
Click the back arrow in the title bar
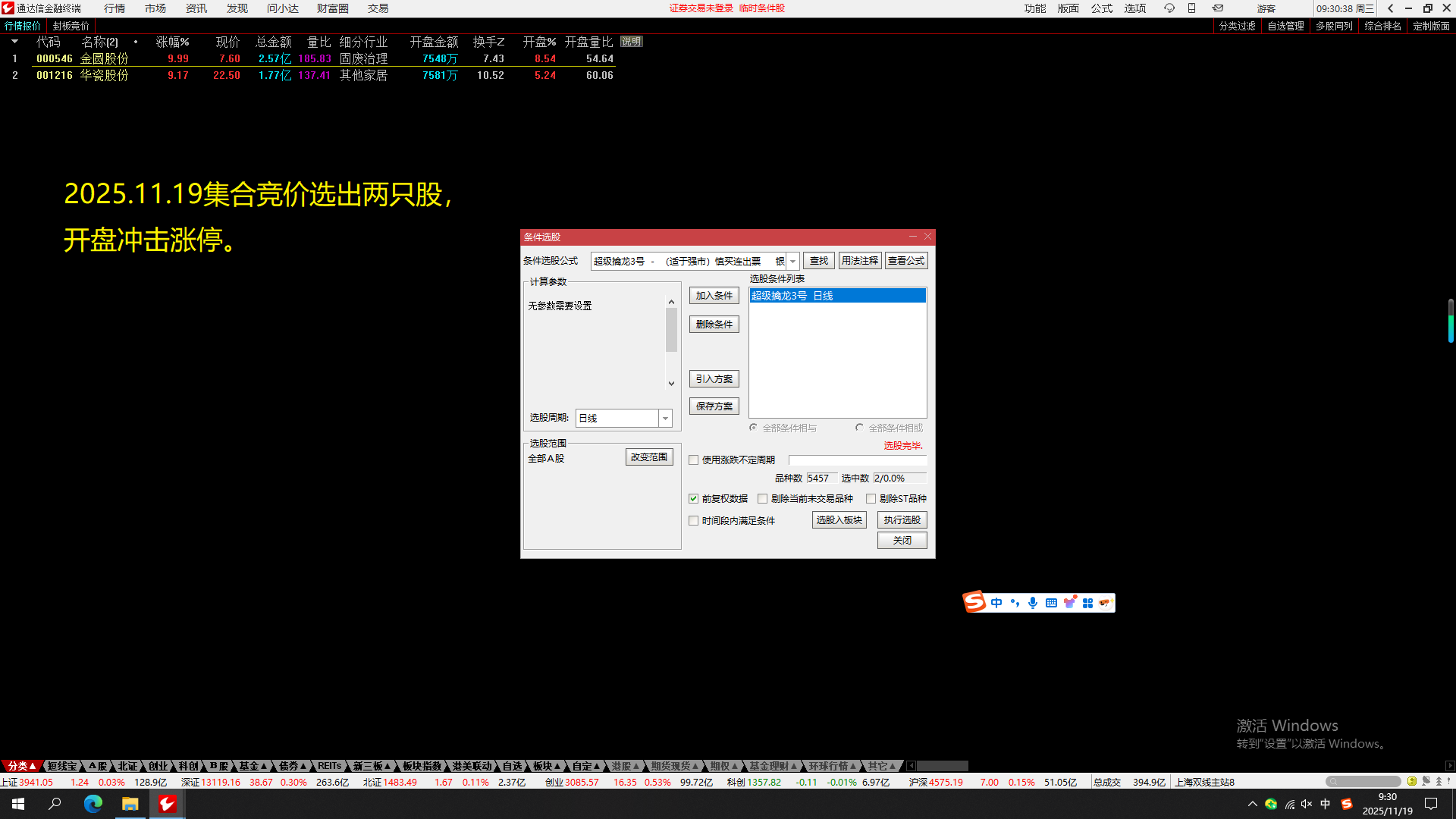(x=1390, y=8)
